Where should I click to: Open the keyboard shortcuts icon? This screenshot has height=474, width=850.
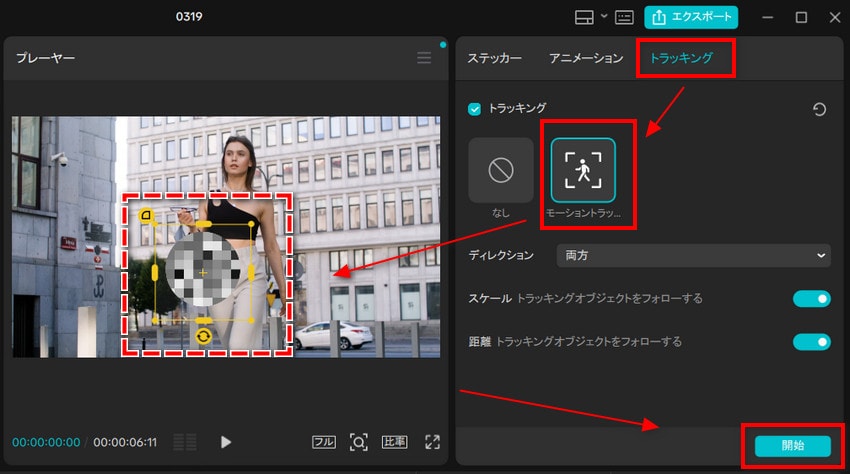624,17
